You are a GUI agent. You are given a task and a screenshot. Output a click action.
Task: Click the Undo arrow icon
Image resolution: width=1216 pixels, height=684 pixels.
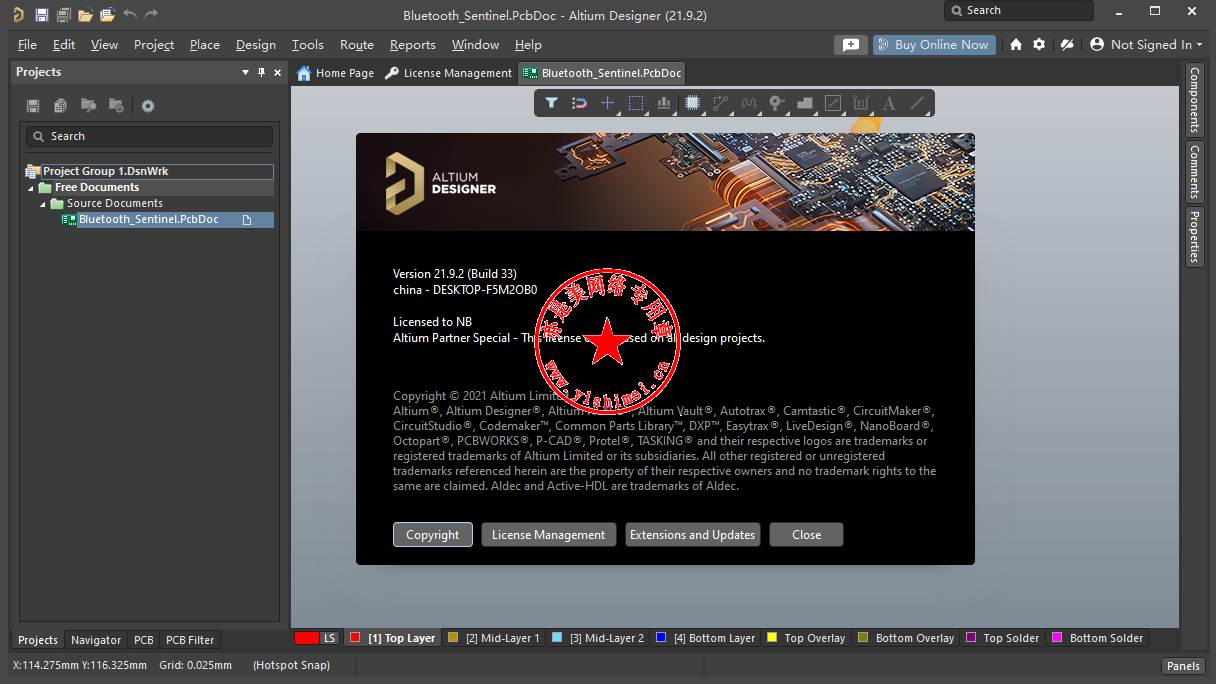[130, 15]
